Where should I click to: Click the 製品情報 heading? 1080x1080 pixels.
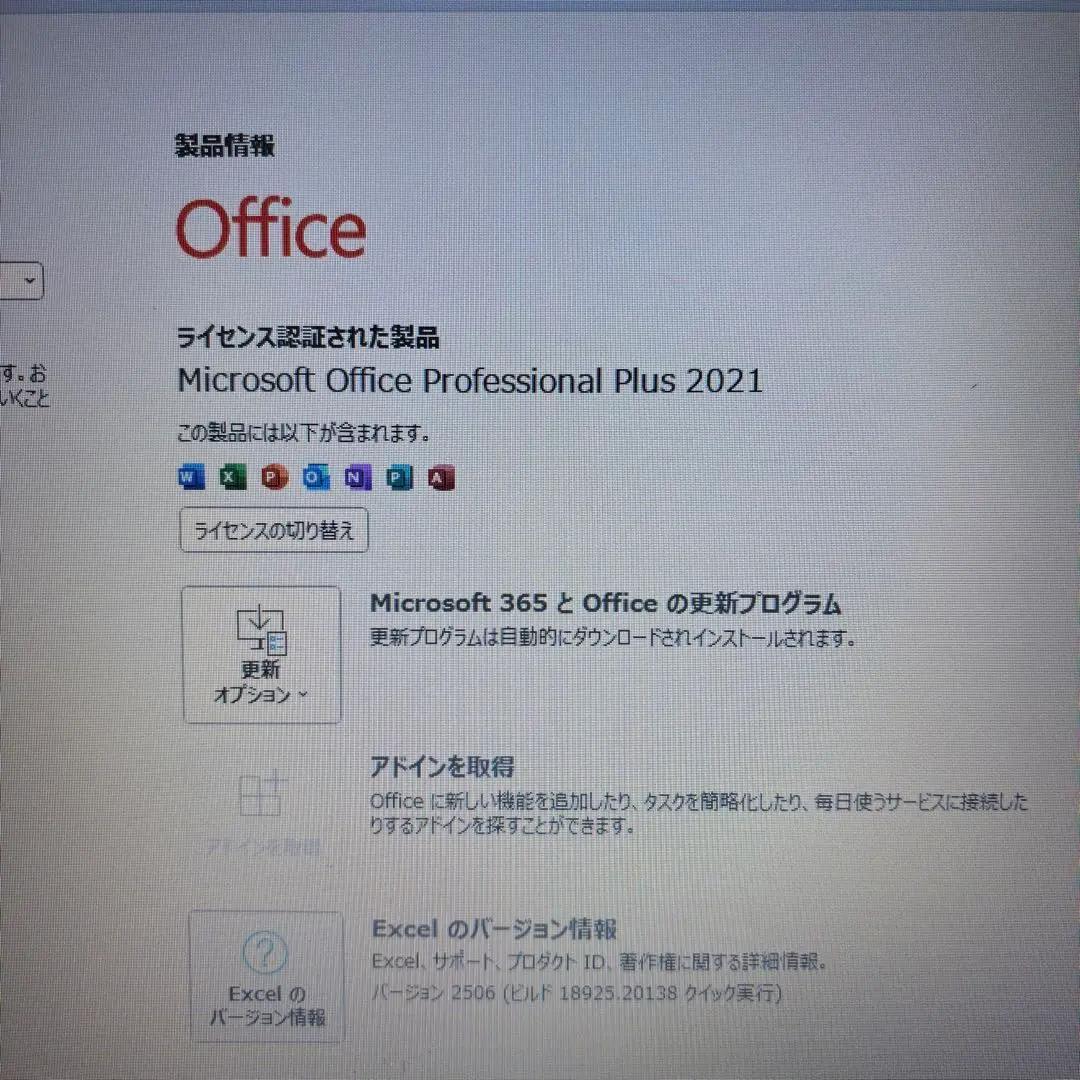coord(225,145)
